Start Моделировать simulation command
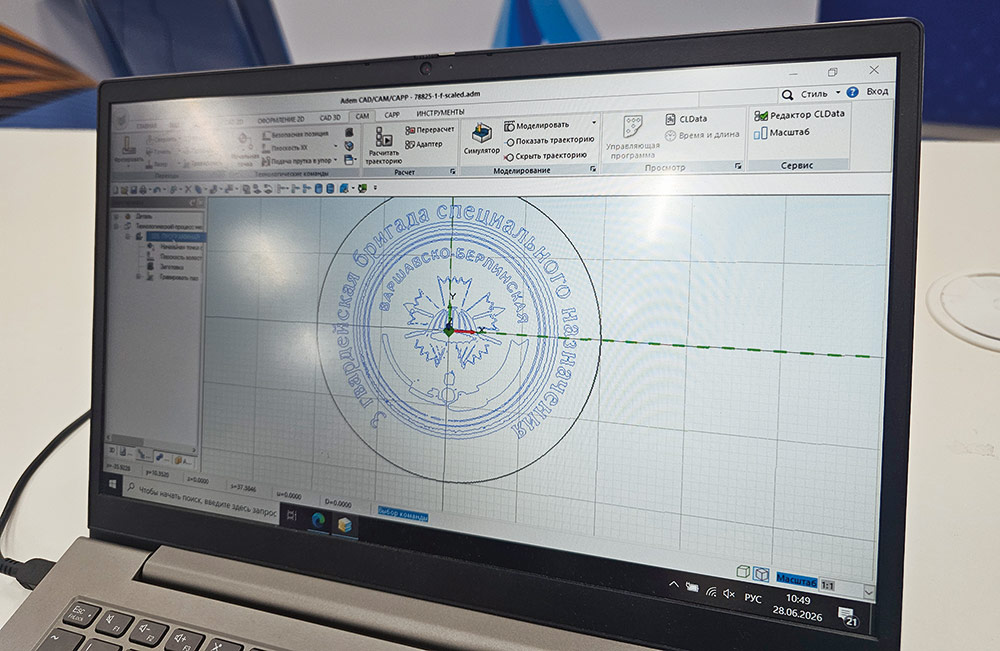Image resolution: width=1000 pixels, height=651 pixels. [536, 126]
